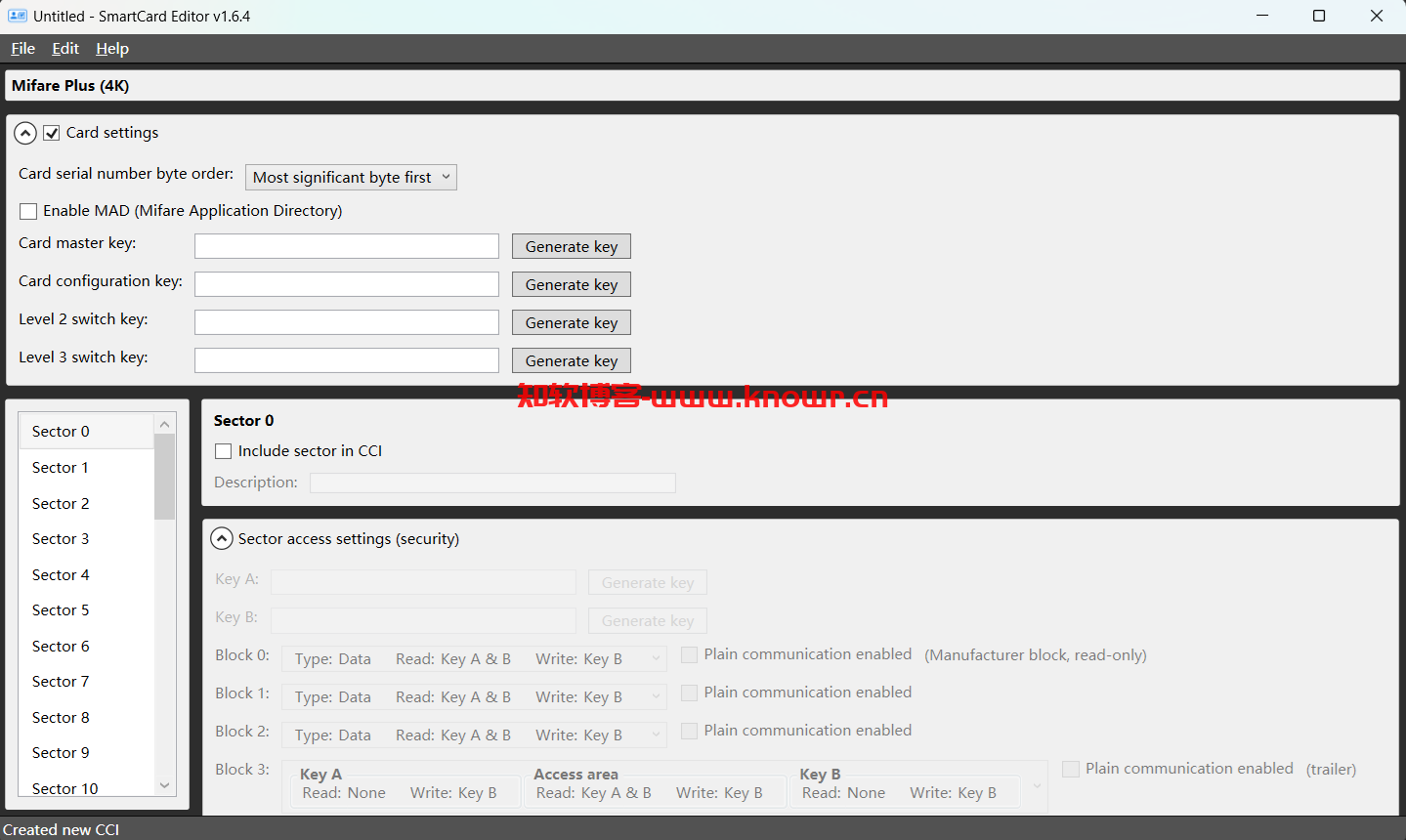Image resolution: width=1406 pixels, height=840 pixels.
Task: Open Block 0 access type dropdown
Action: [x=475, y=659]
